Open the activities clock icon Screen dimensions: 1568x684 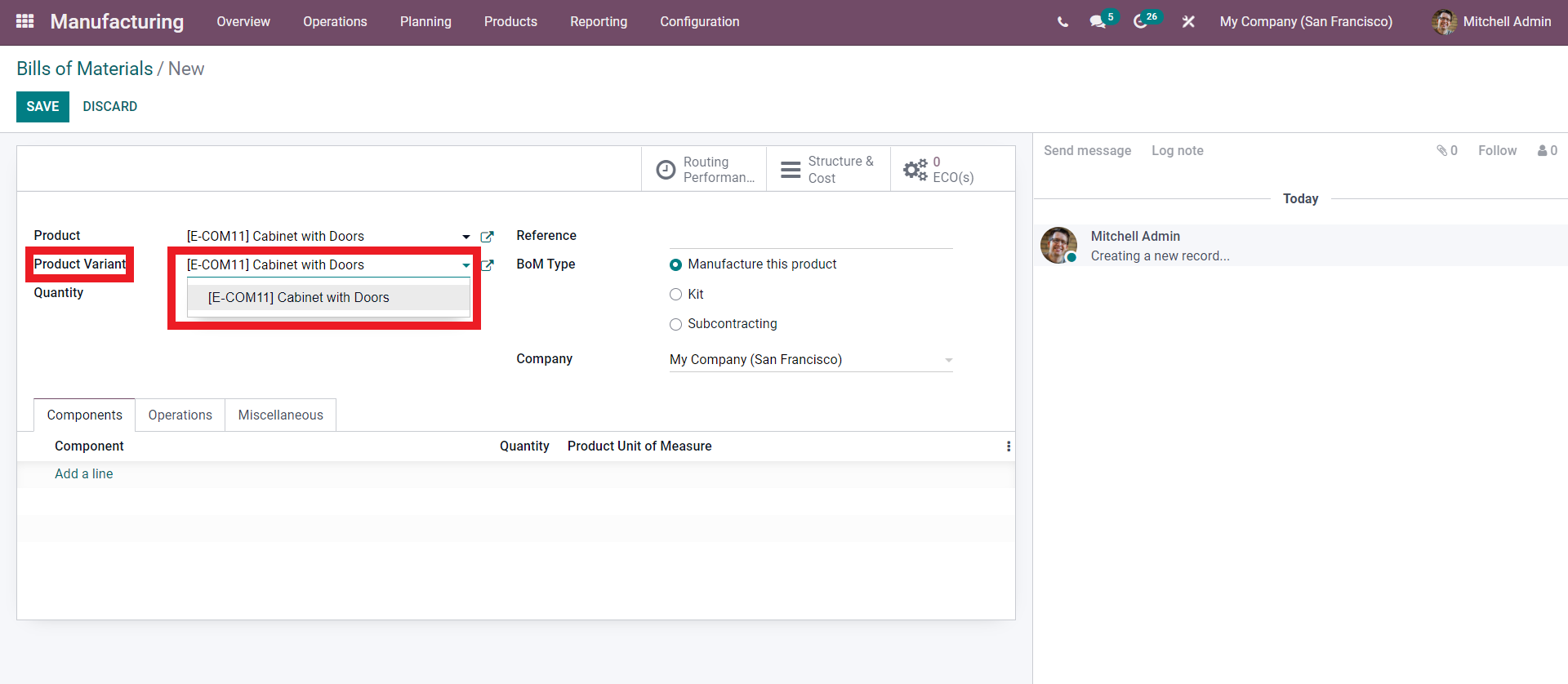click(x=1141, y=22)
